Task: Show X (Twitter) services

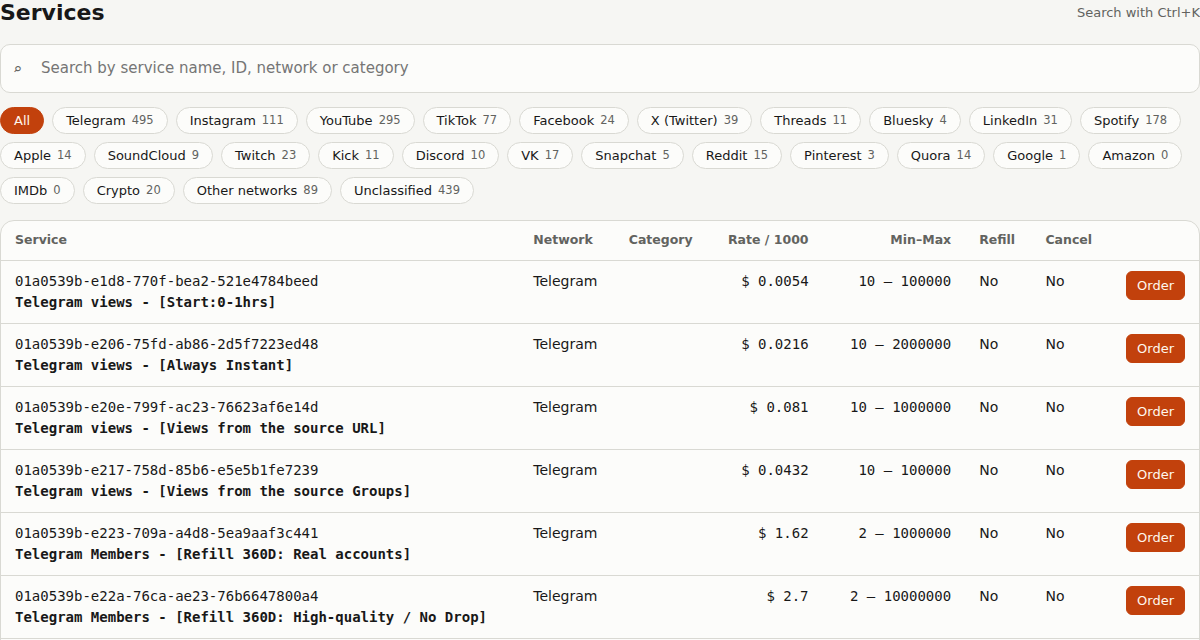Action: pyautogui.click(x=695, y=121)
